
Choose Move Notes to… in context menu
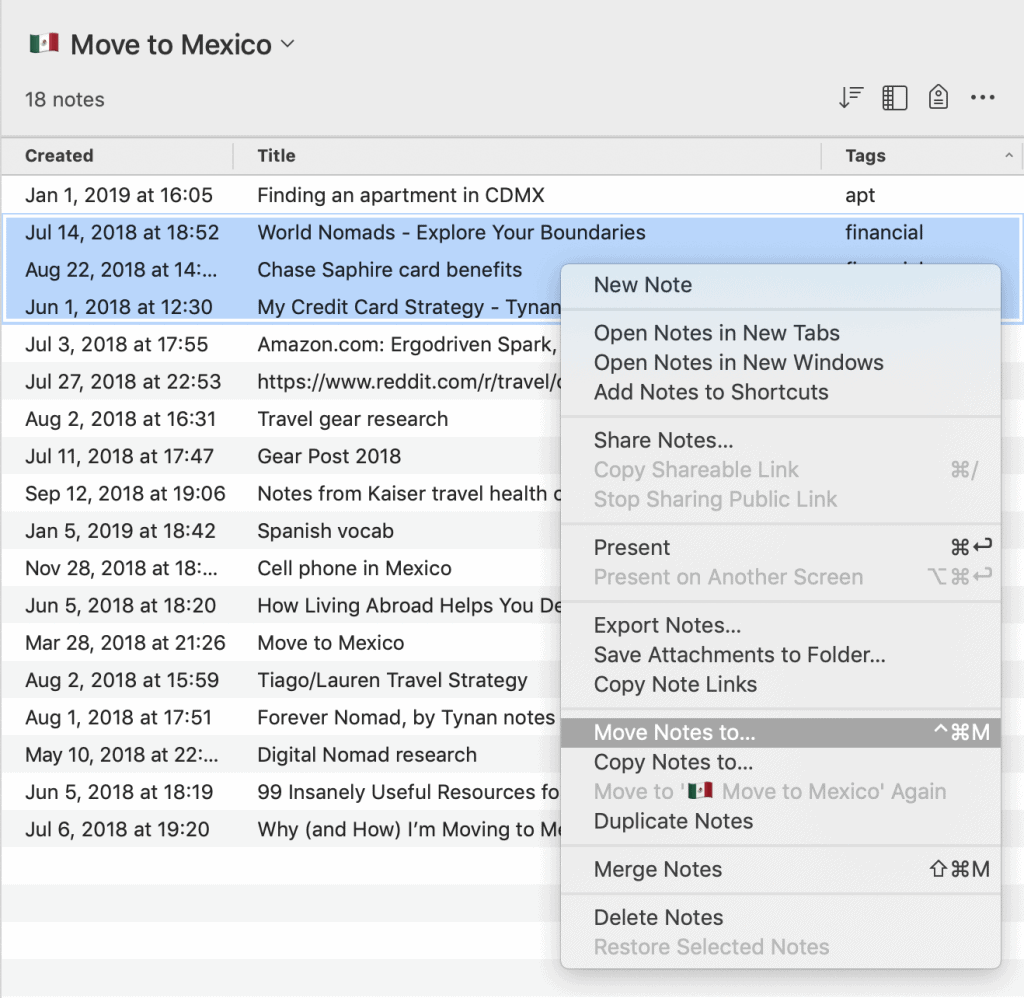click(674, 733)
